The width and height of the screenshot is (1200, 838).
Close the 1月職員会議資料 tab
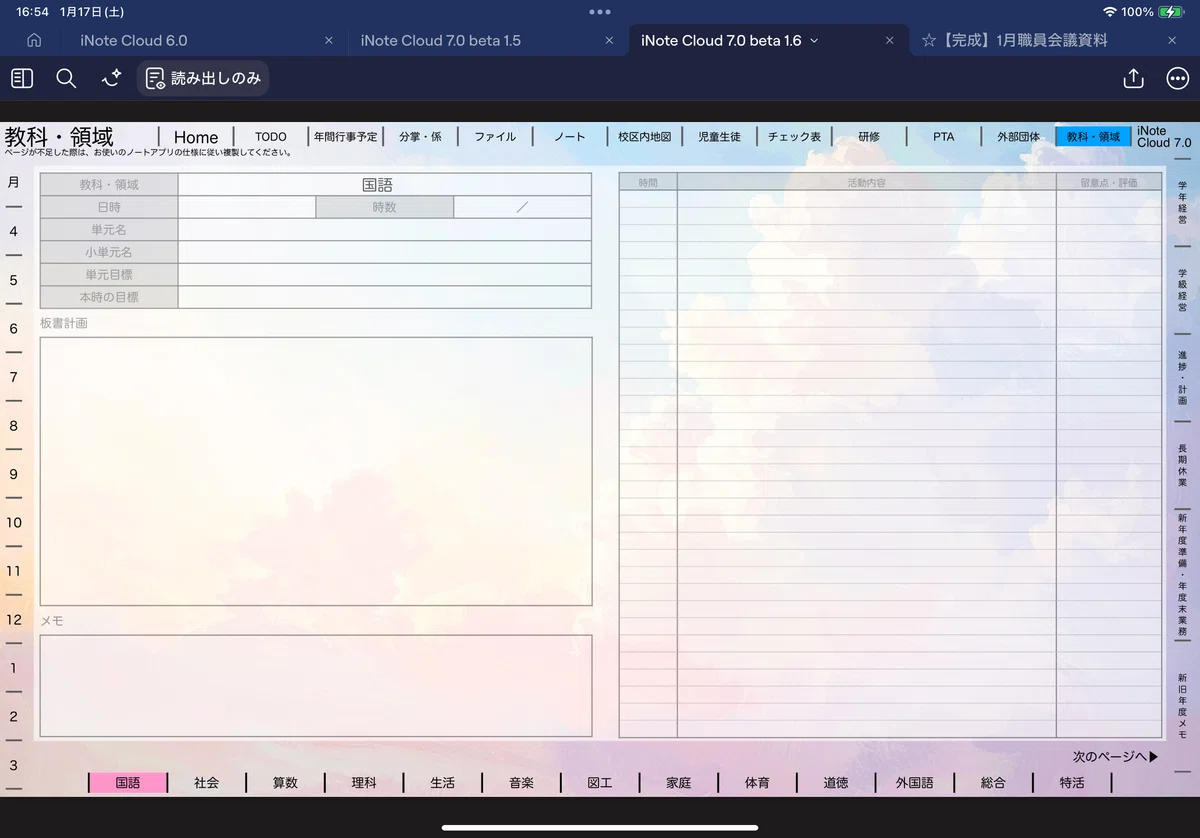click(1172, 40)
